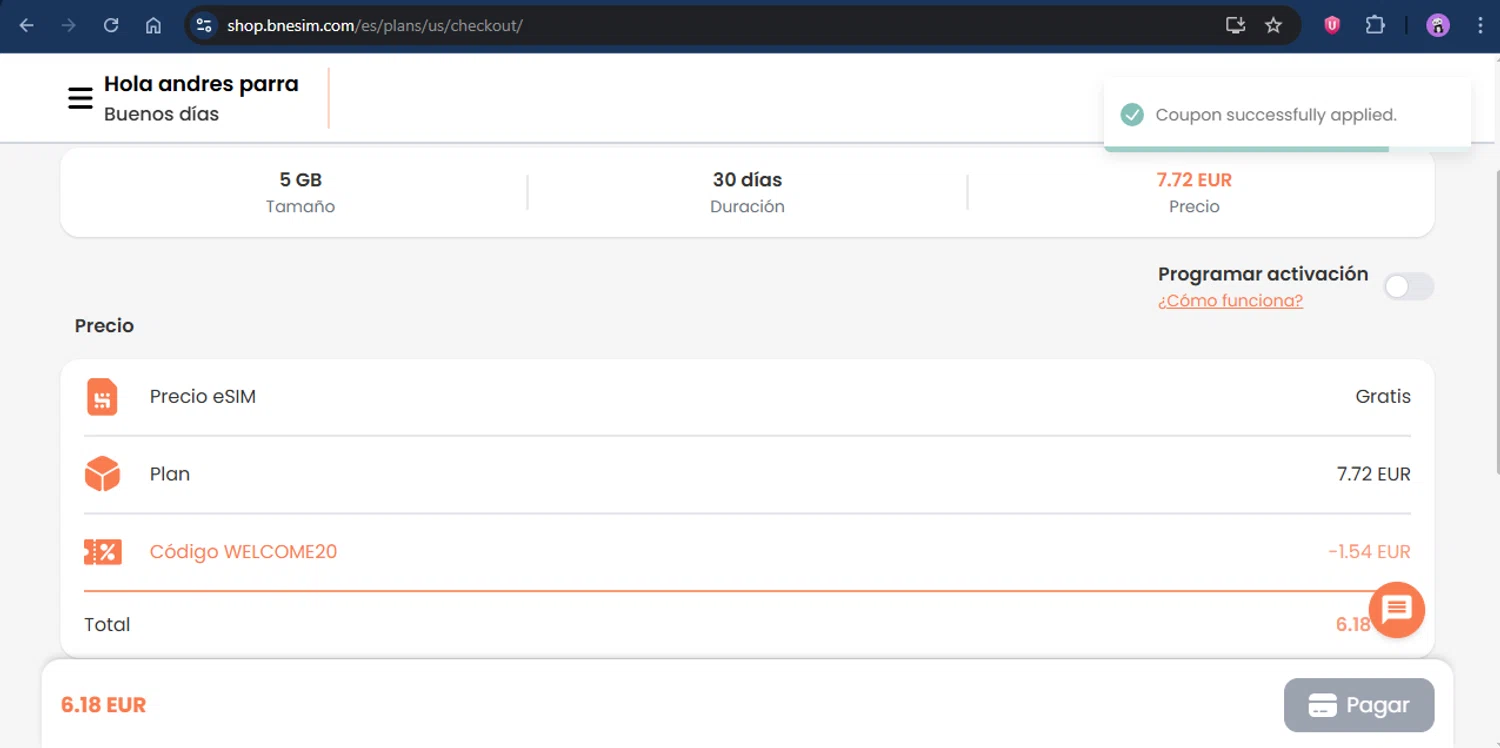Click the 'Hola andres parra' greeting
1500x748 pixels.
coord(201,84)
